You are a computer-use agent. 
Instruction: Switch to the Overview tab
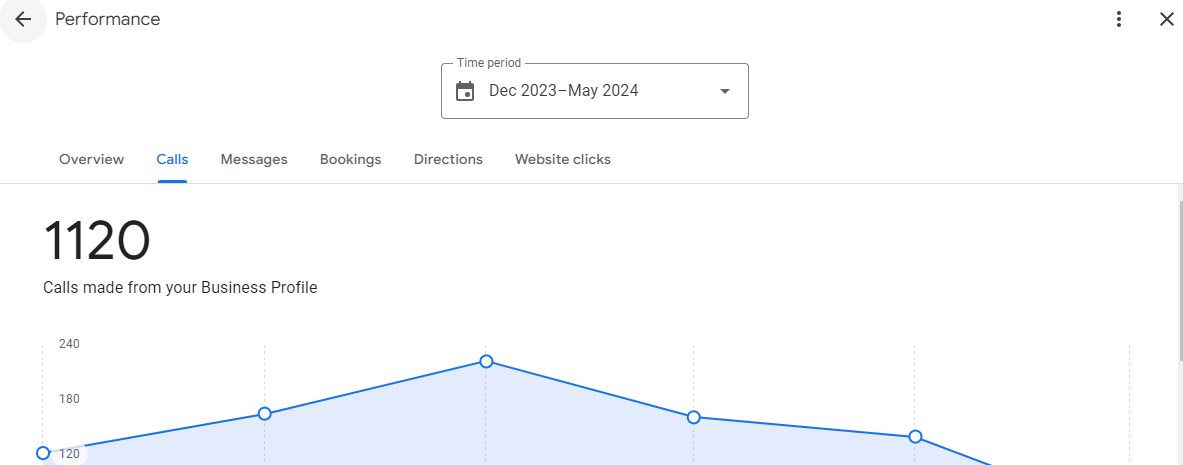coord(91,159)
